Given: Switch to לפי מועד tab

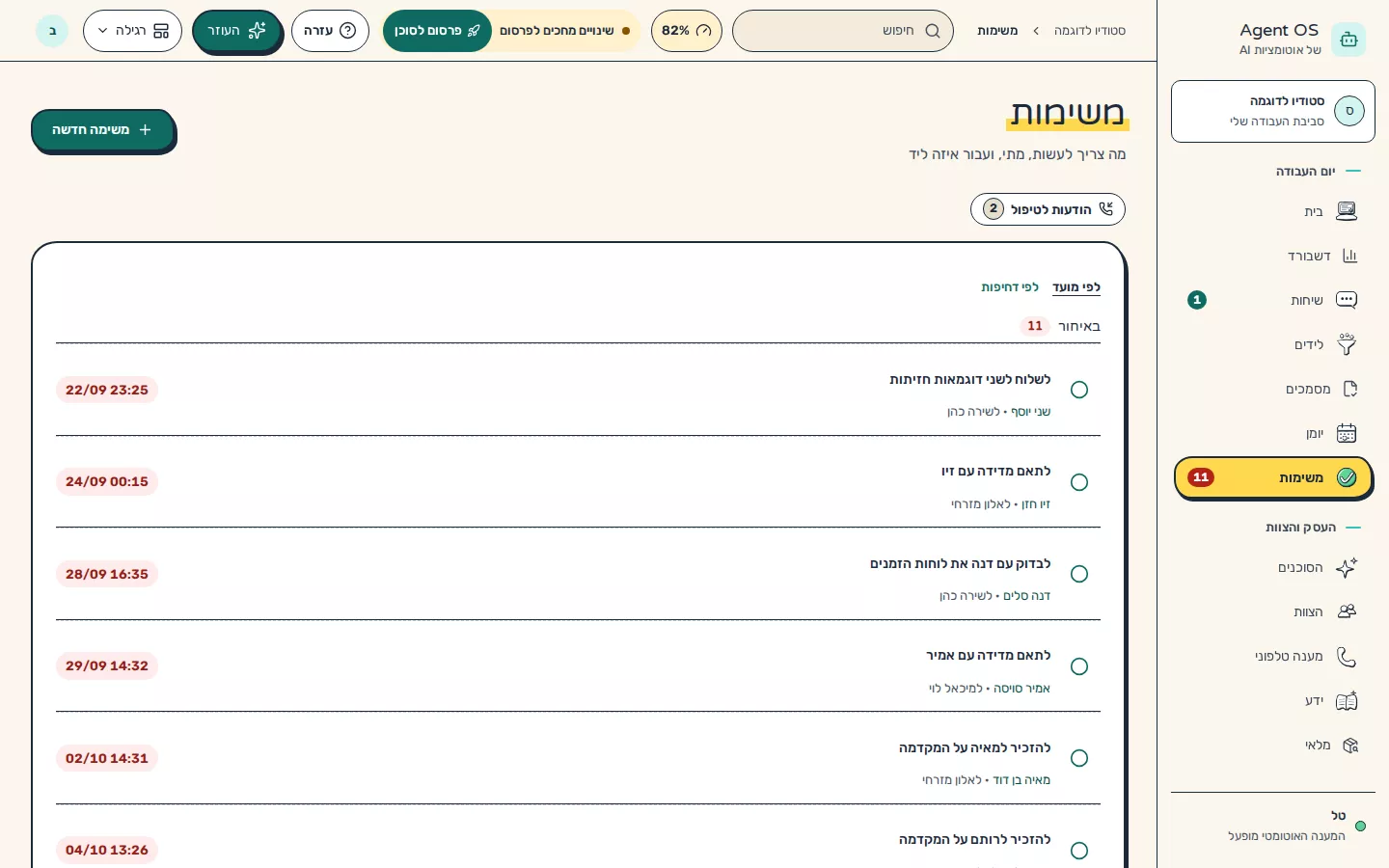Looking at the screenshot, I should click(x=1076, y=287).
